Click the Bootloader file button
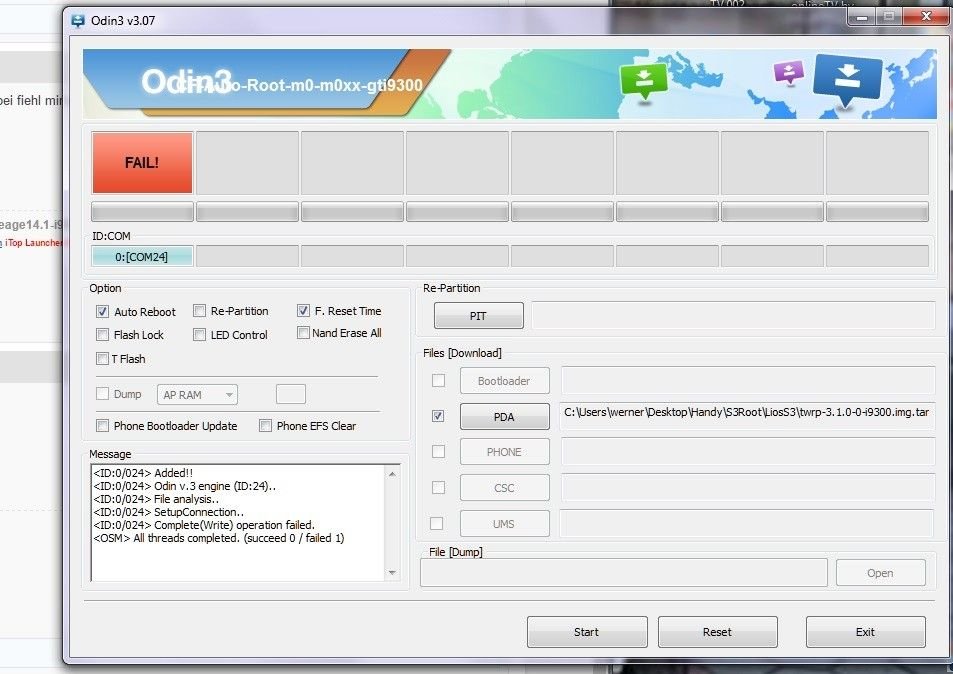953x674 pixels. pyautogui.click(x=504, y=380)
